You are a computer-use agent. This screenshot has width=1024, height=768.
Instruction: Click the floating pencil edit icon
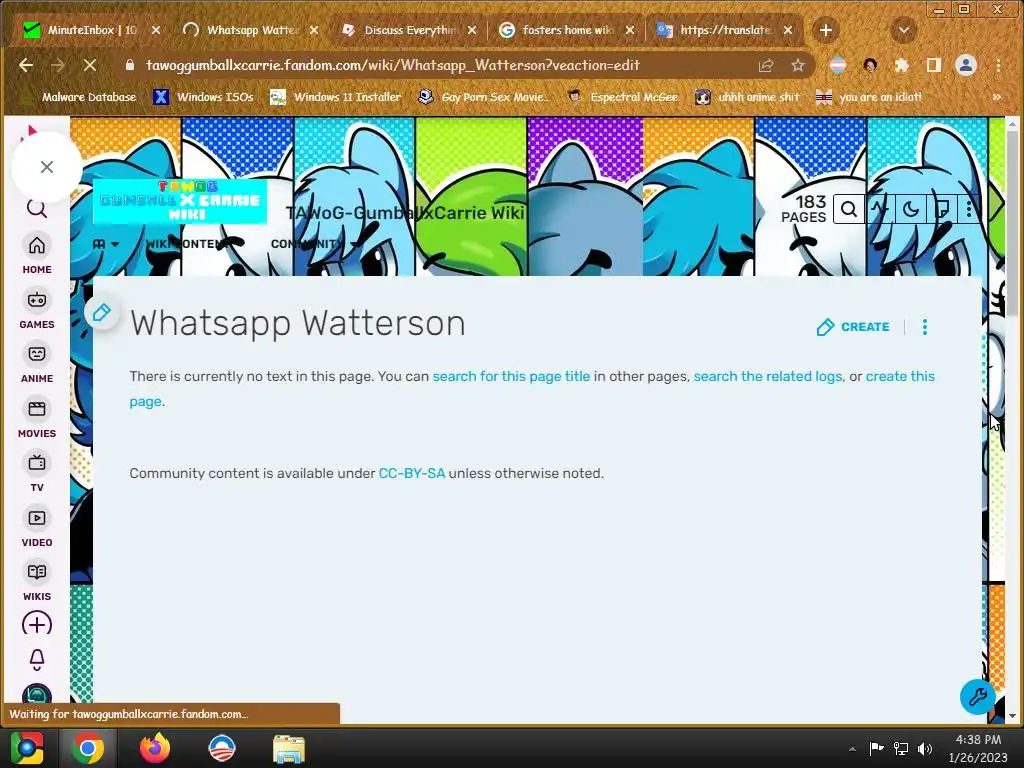(x=101, y=312)
